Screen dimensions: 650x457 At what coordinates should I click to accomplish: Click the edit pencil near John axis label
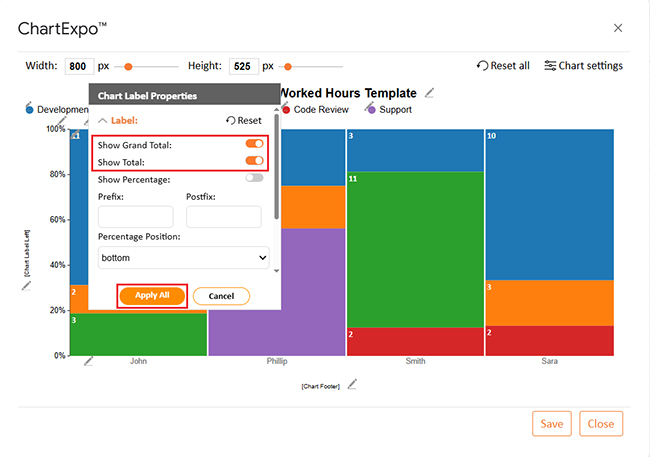(x=88, y=361)
